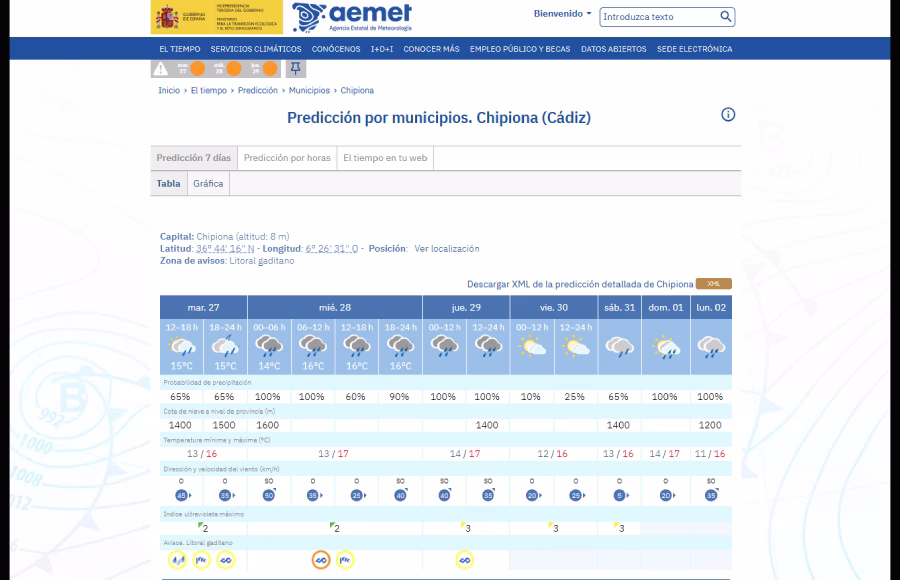The image size is (900, 580).
Task: Click Tuesday 12-18 h weather icon
Action: pos(182,348)
